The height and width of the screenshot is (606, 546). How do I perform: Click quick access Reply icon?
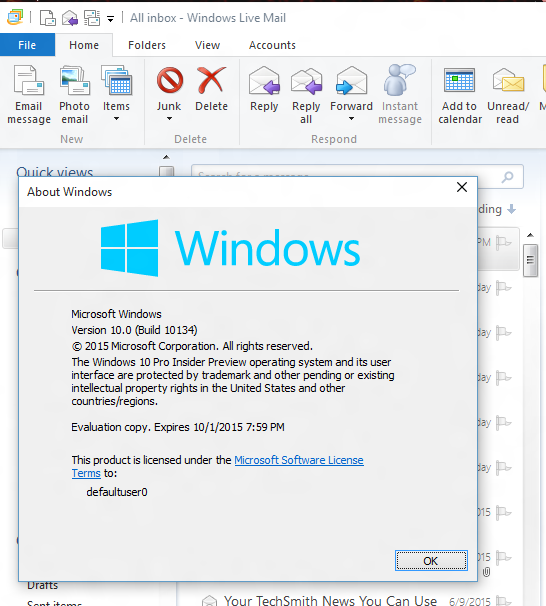coord(70,18)
